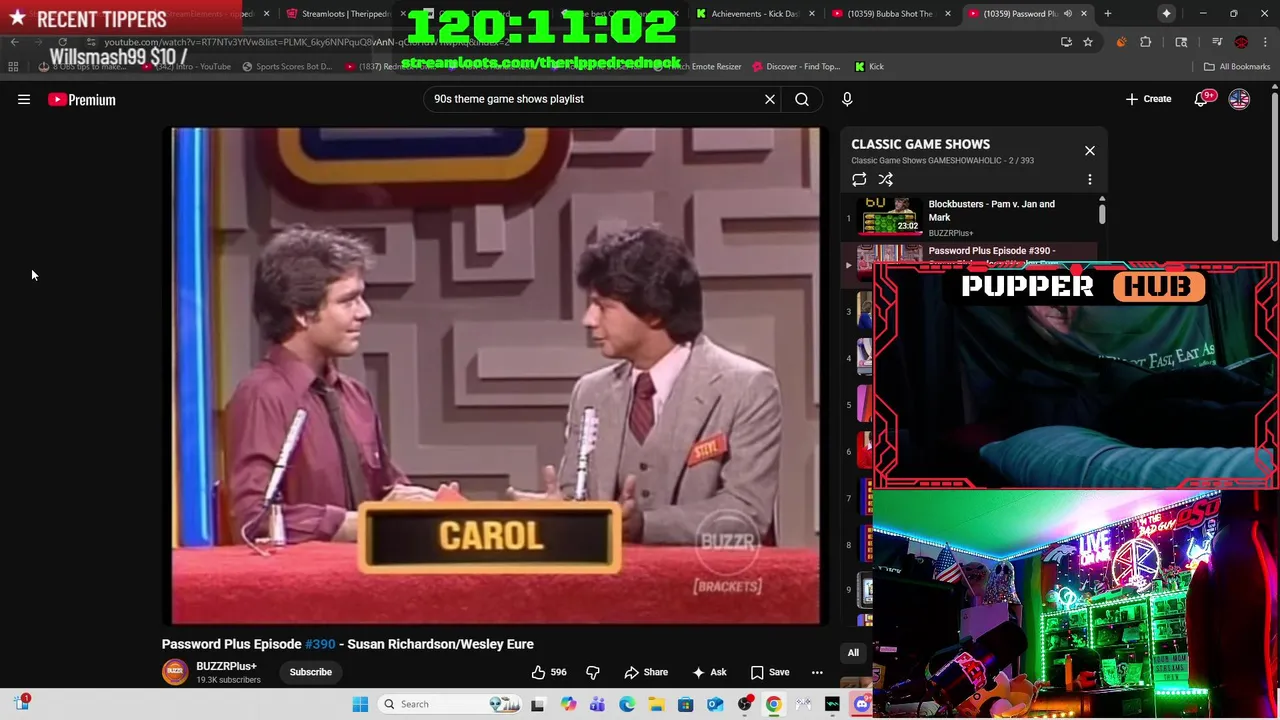Image resolution: width=1280 pixels, height=720 pixels.
Task: Open the Windows Start menu
Action: point(360,704)
